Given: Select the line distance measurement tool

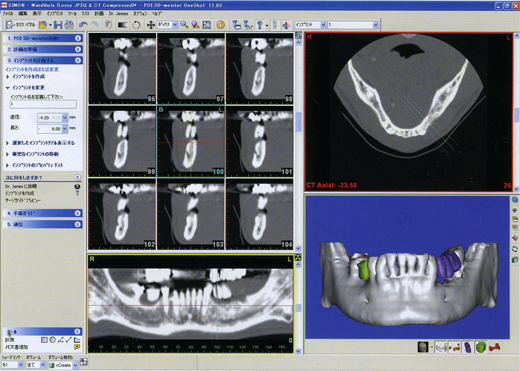Looking at the screenshot, I should (69, 340).
